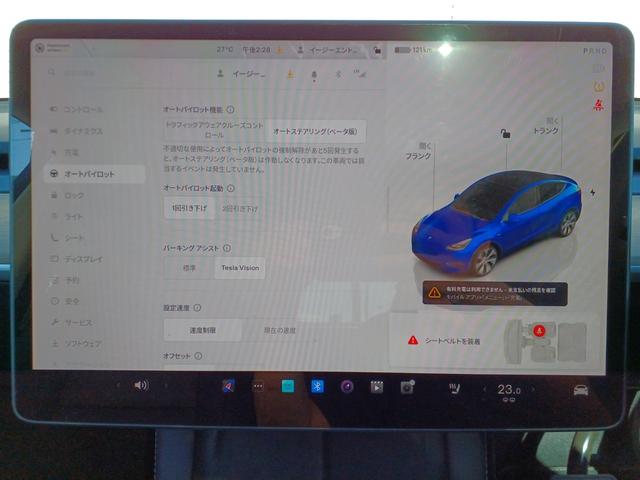Tap the イージーエント profile in status bar

[x=327, y=50]
